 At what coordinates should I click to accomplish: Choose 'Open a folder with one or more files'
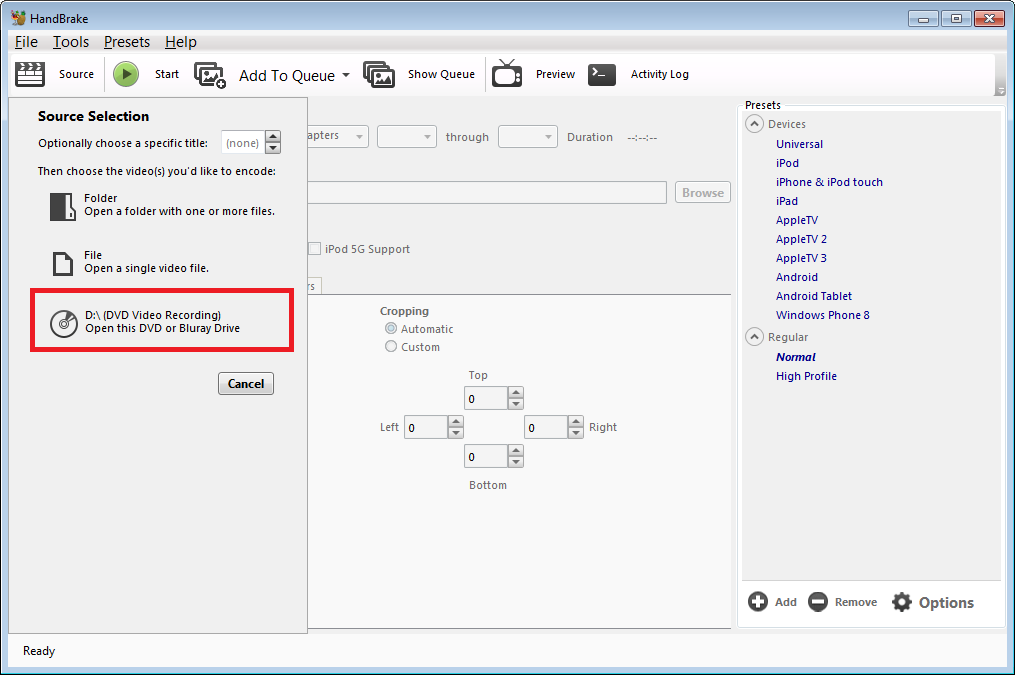click(179, 212)
